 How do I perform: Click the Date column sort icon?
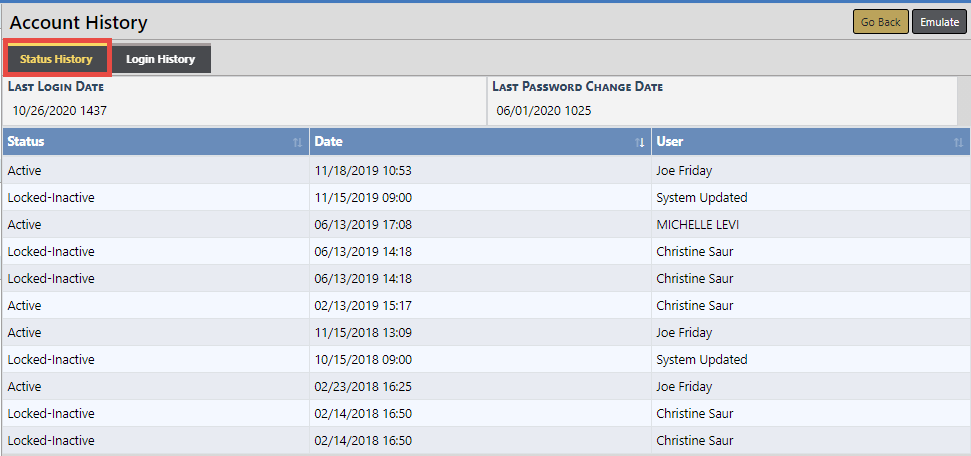[x=640, y=143]
